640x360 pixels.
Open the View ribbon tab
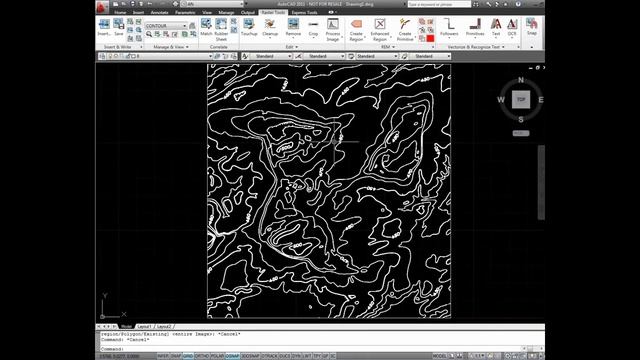pos(207,13)
